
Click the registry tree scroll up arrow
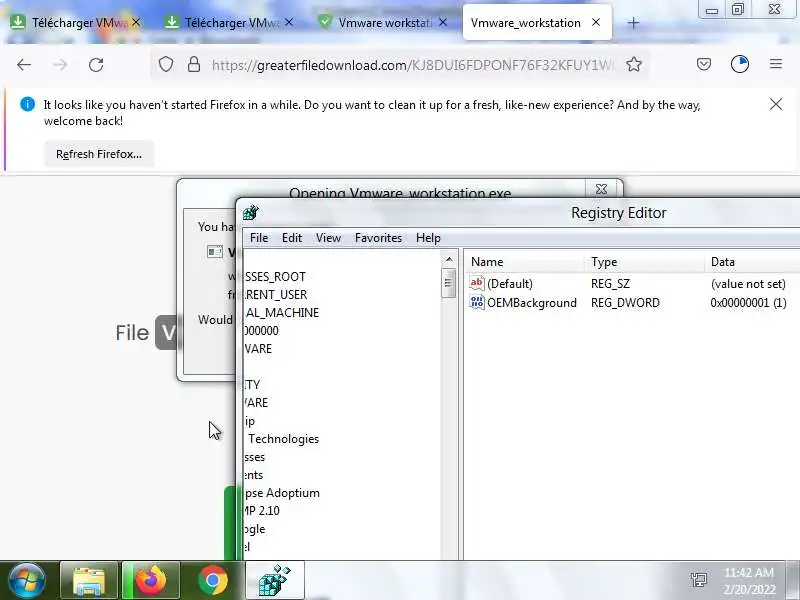pos(449,259)
